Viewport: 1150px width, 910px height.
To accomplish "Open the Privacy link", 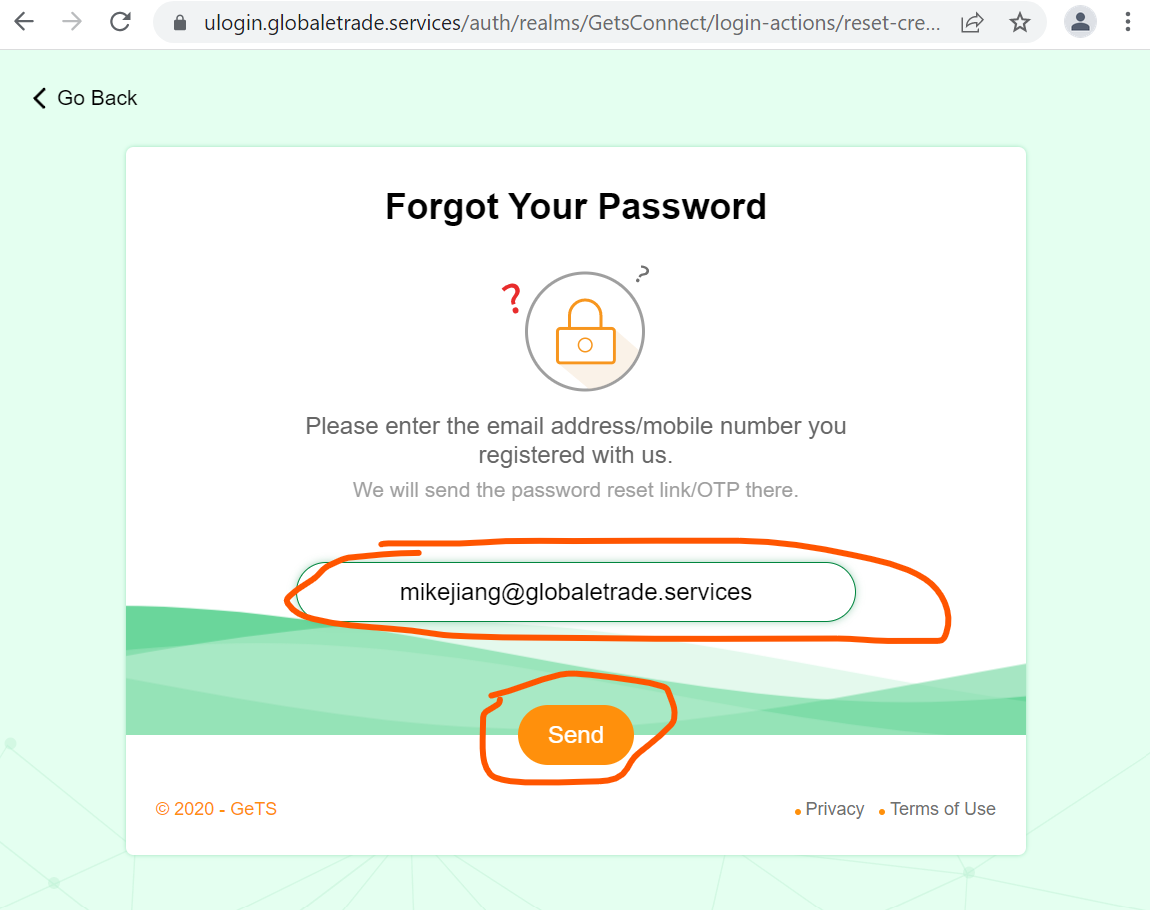I will [x=834, y=809].
